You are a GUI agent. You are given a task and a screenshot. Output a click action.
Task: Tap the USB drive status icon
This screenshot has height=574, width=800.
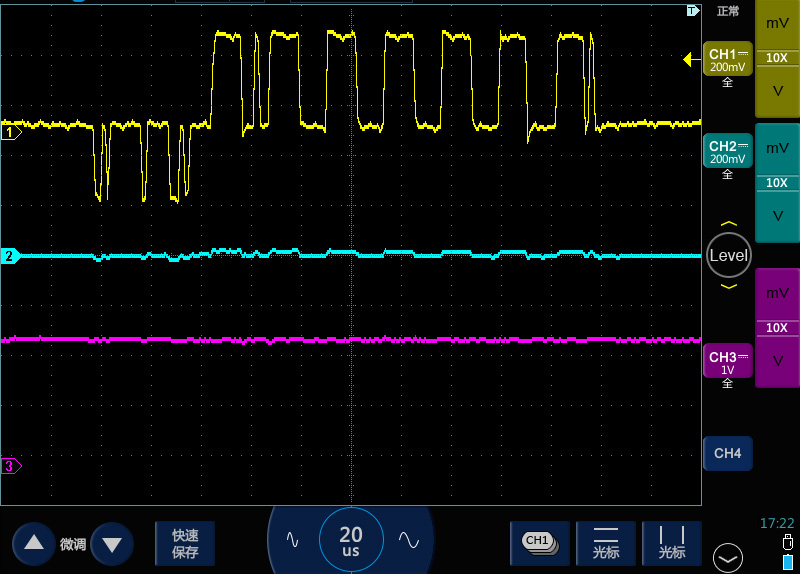point(788,542)
